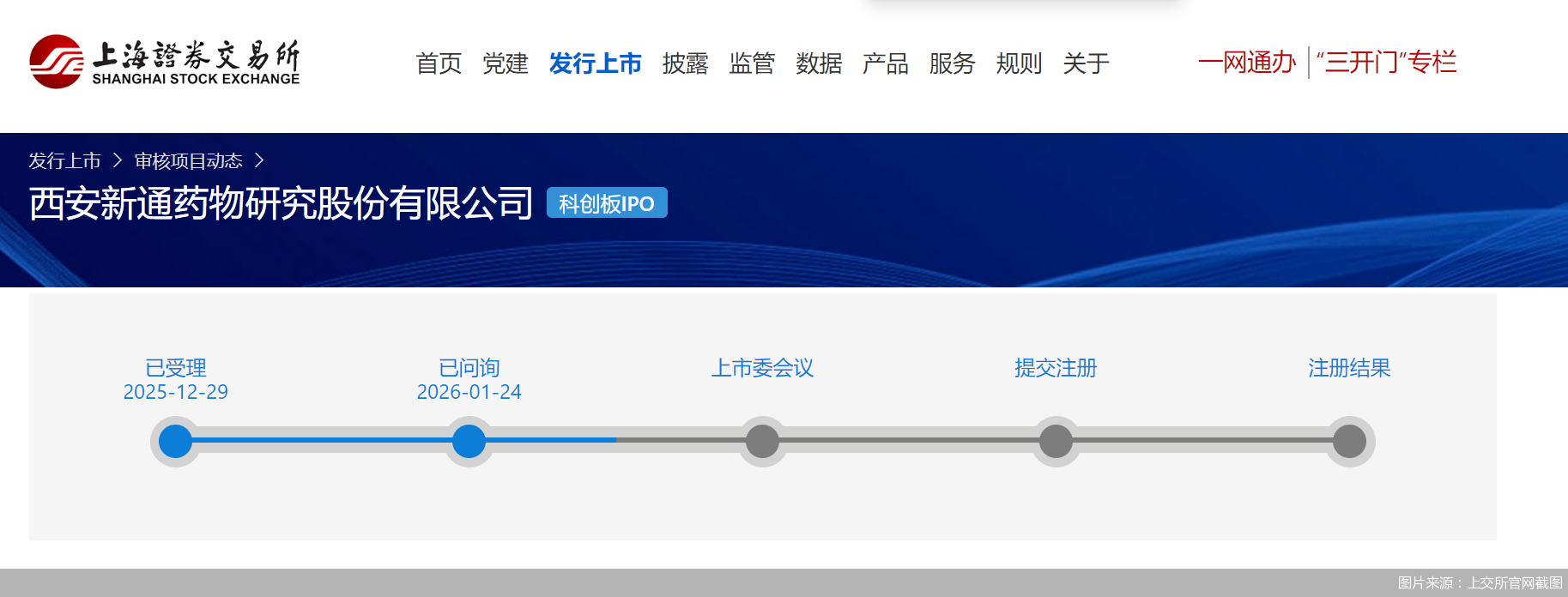Open the 数据 menu item
Screen dimensions: 1568x597
(819, 63)
